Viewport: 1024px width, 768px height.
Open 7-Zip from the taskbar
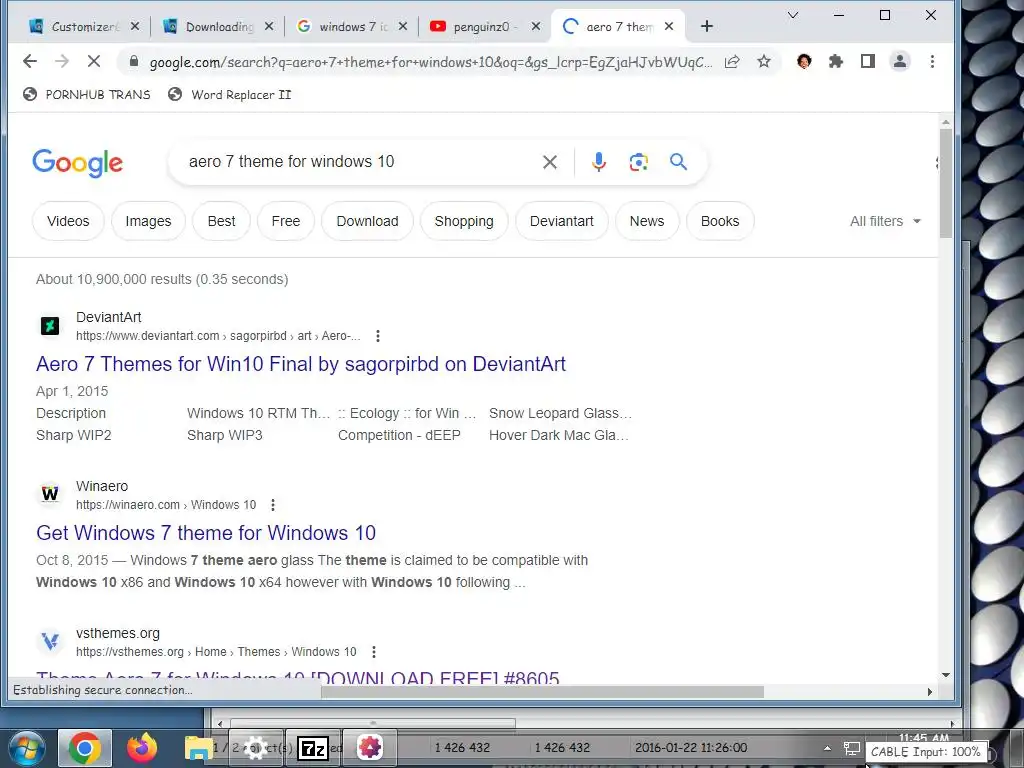click(313, 748)
